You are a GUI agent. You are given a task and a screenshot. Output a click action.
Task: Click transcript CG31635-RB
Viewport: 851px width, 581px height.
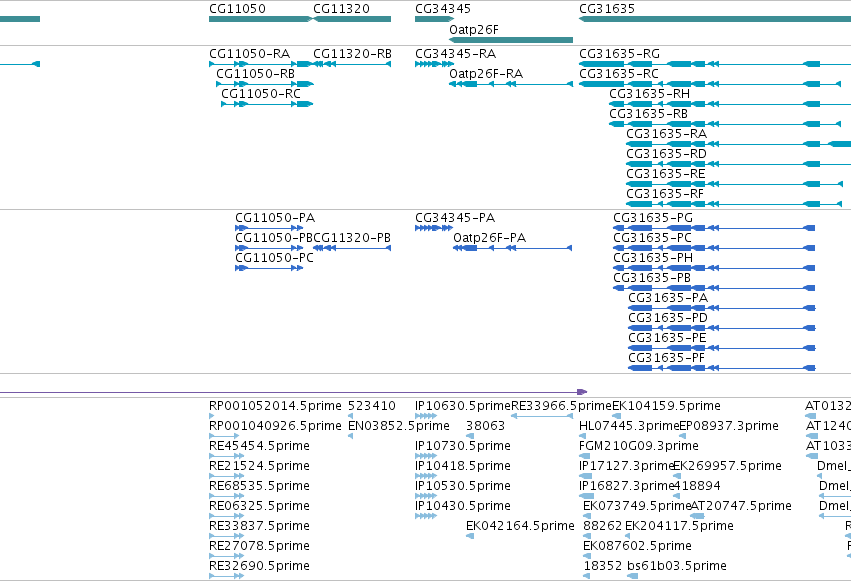point(725,124)
